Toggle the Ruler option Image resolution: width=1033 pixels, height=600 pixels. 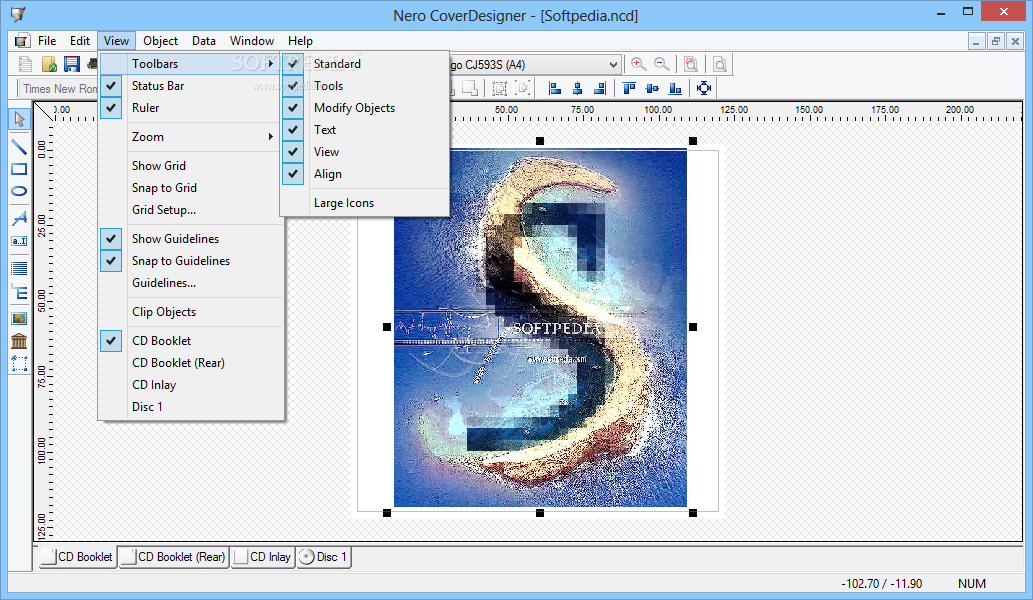pyautogui.click(x=191, y=107)
